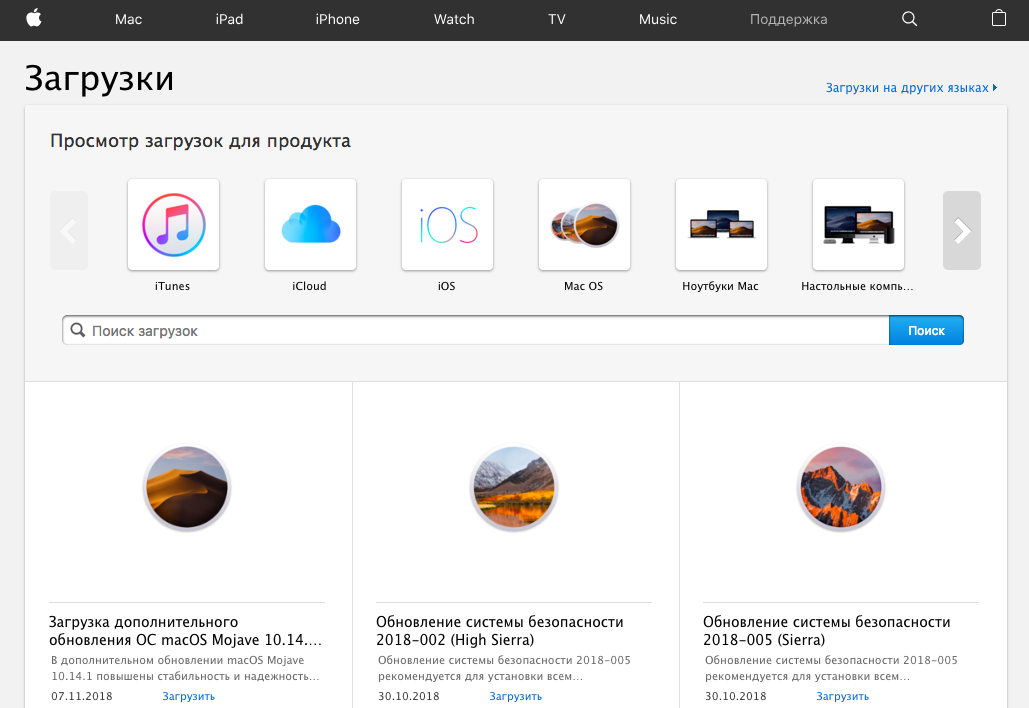Open the High Sierra update thumbnail
This screenshot has width=1029, height=708.
[514, 488]
